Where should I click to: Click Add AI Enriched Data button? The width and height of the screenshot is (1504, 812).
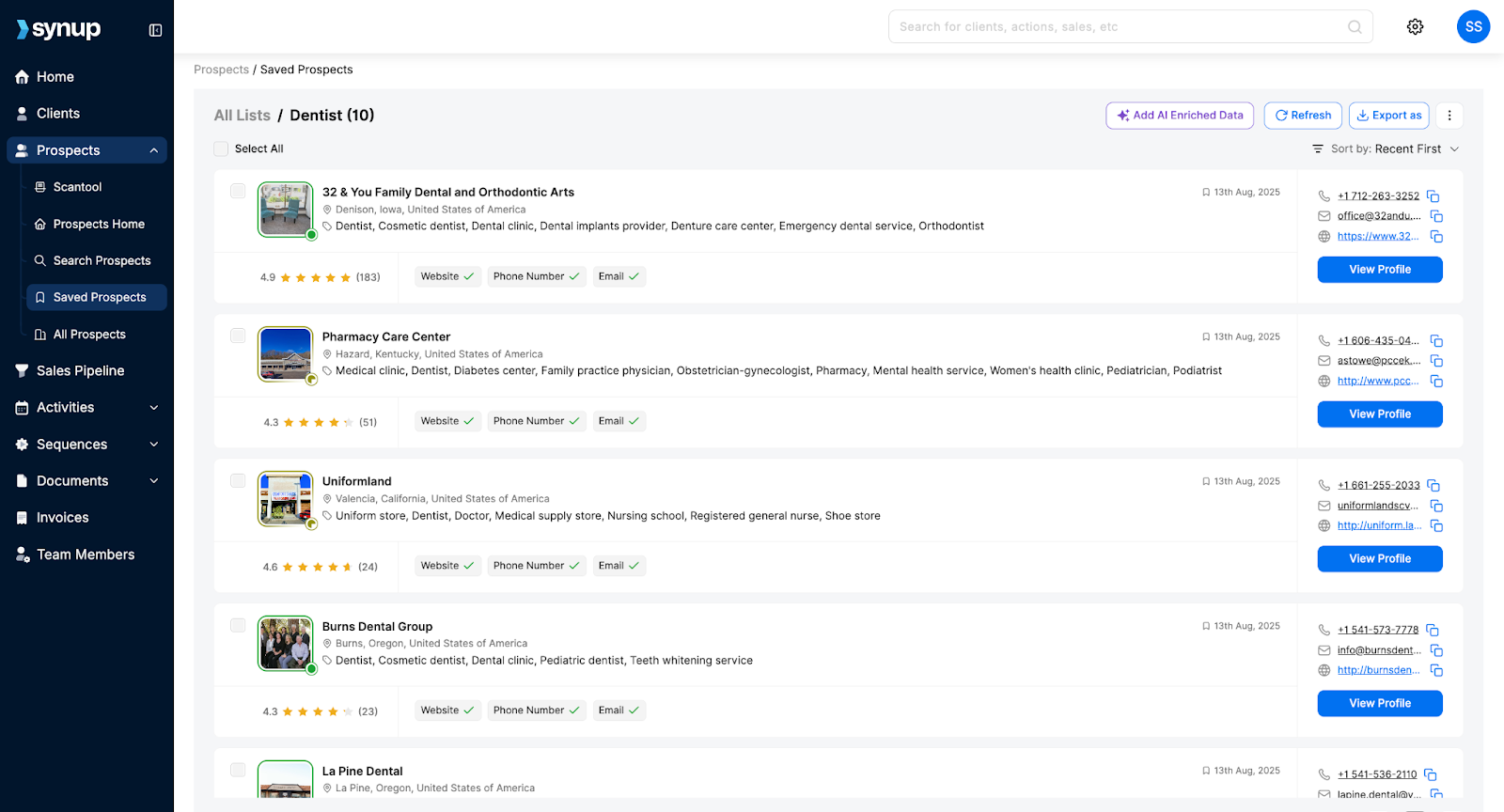pos(1180,116)
